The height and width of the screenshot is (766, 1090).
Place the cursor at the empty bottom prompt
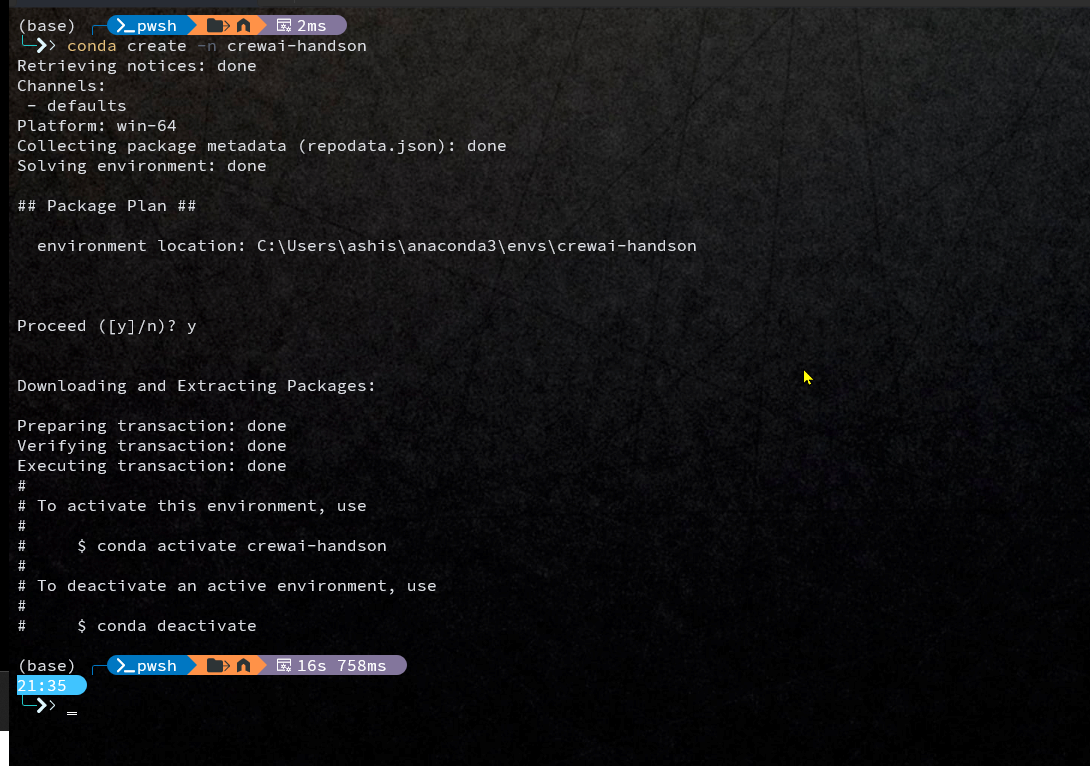72,707
